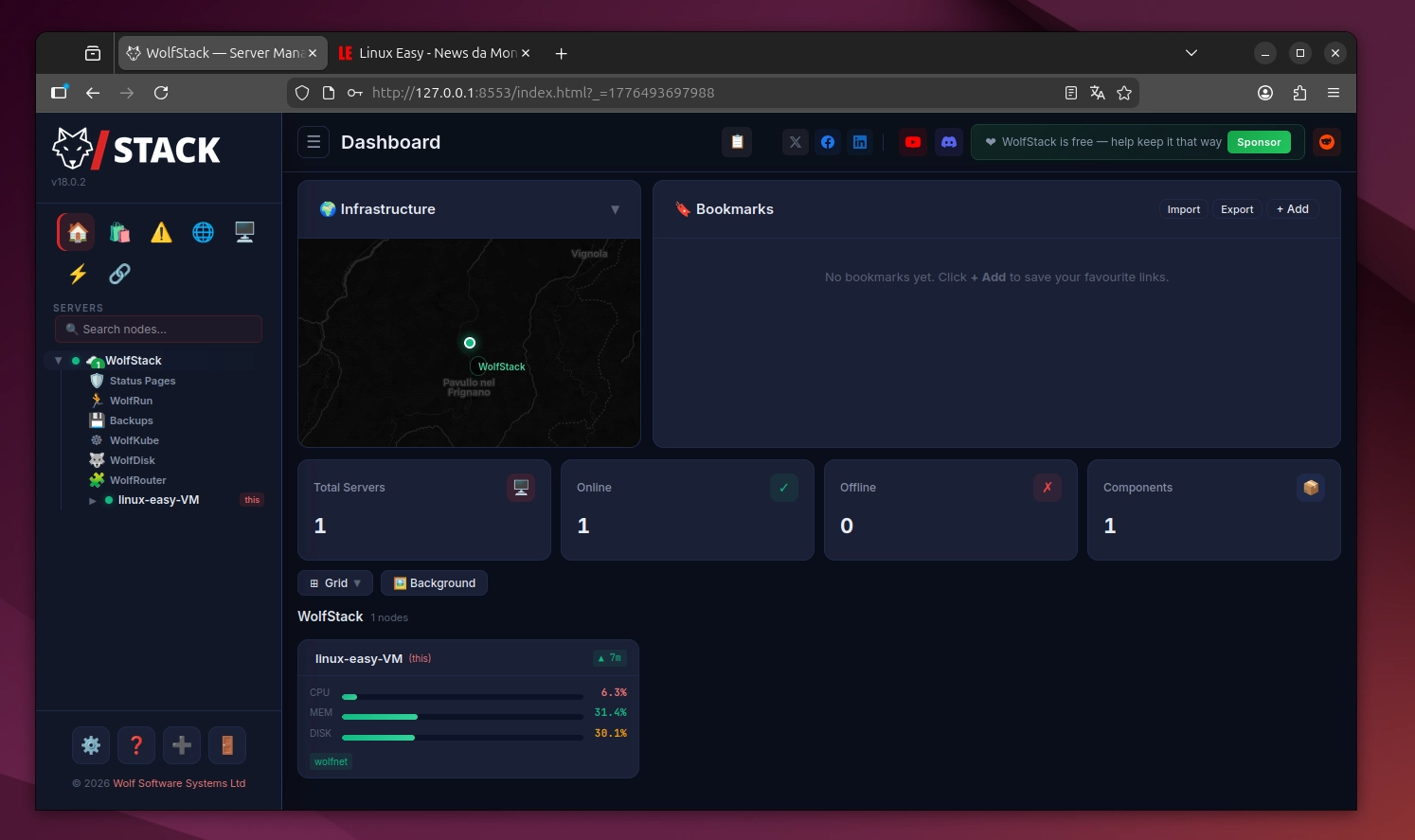The width and height of the screenshot is (1415, 840).
Task: Select WolfKube in the server tree
Action: 134,440
